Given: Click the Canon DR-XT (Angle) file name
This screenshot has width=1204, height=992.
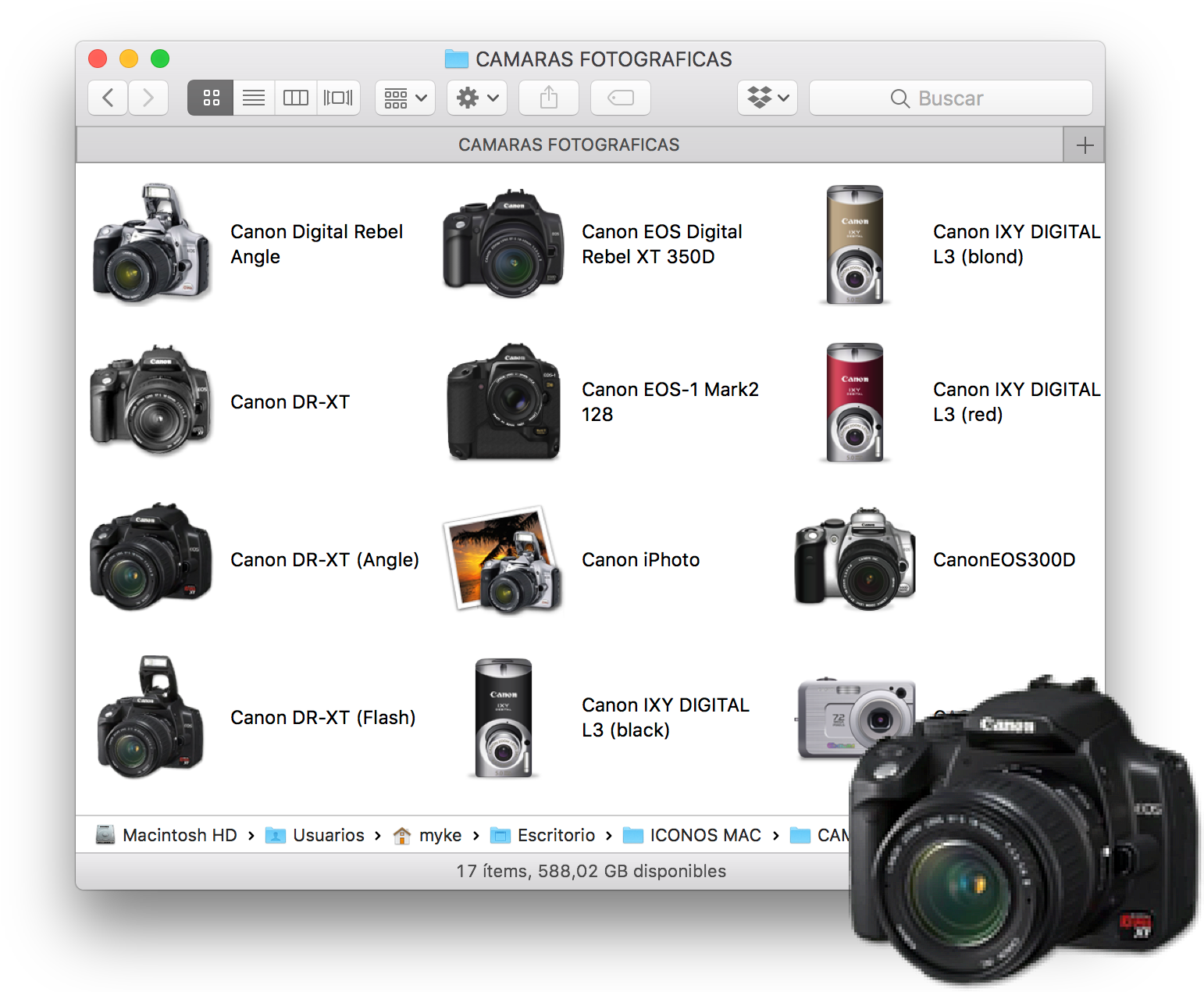Looking at the screenshot, I should click(x=325, y=560).
